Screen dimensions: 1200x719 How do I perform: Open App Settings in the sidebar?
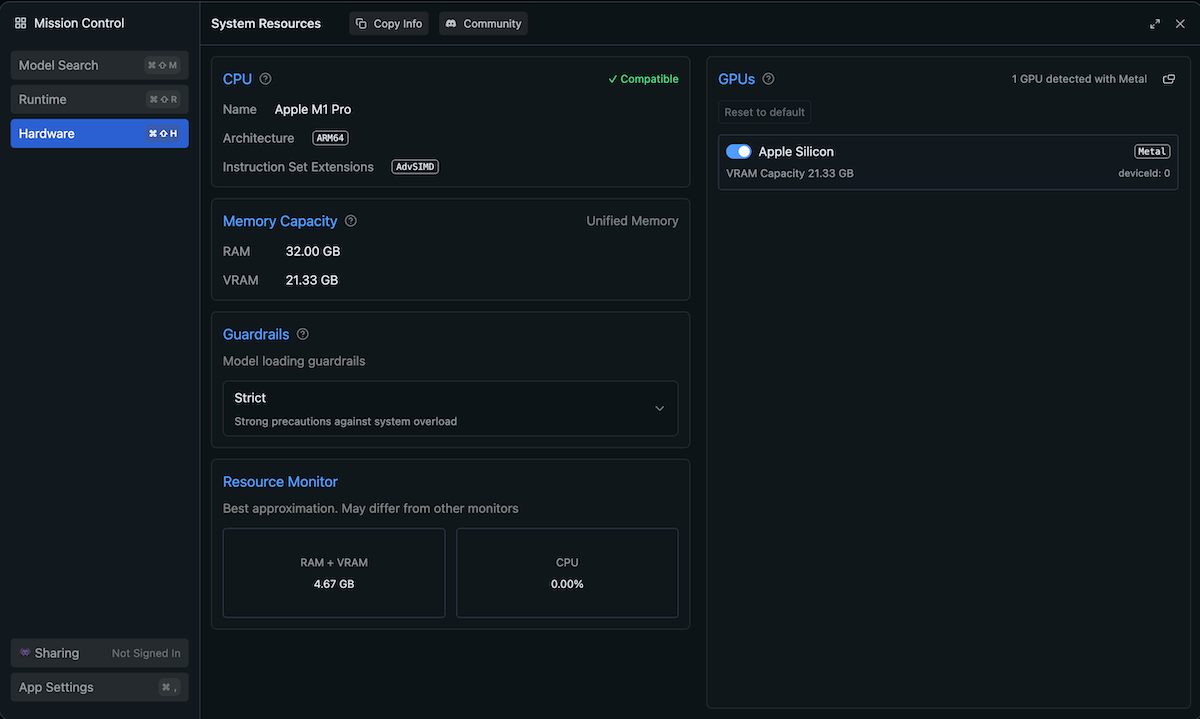(x=99, y=687)
